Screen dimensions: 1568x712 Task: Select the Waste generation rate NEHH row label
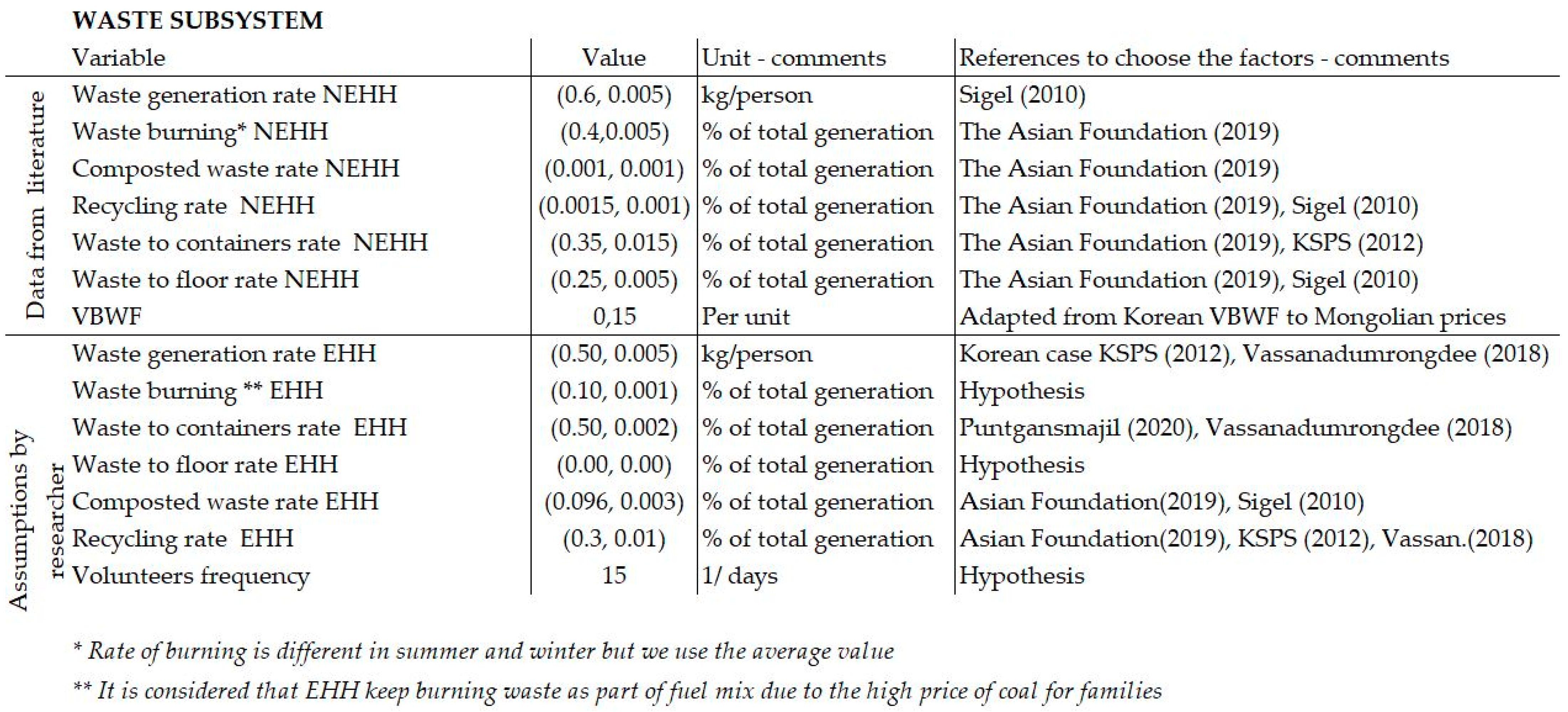(x=234, y=95)
